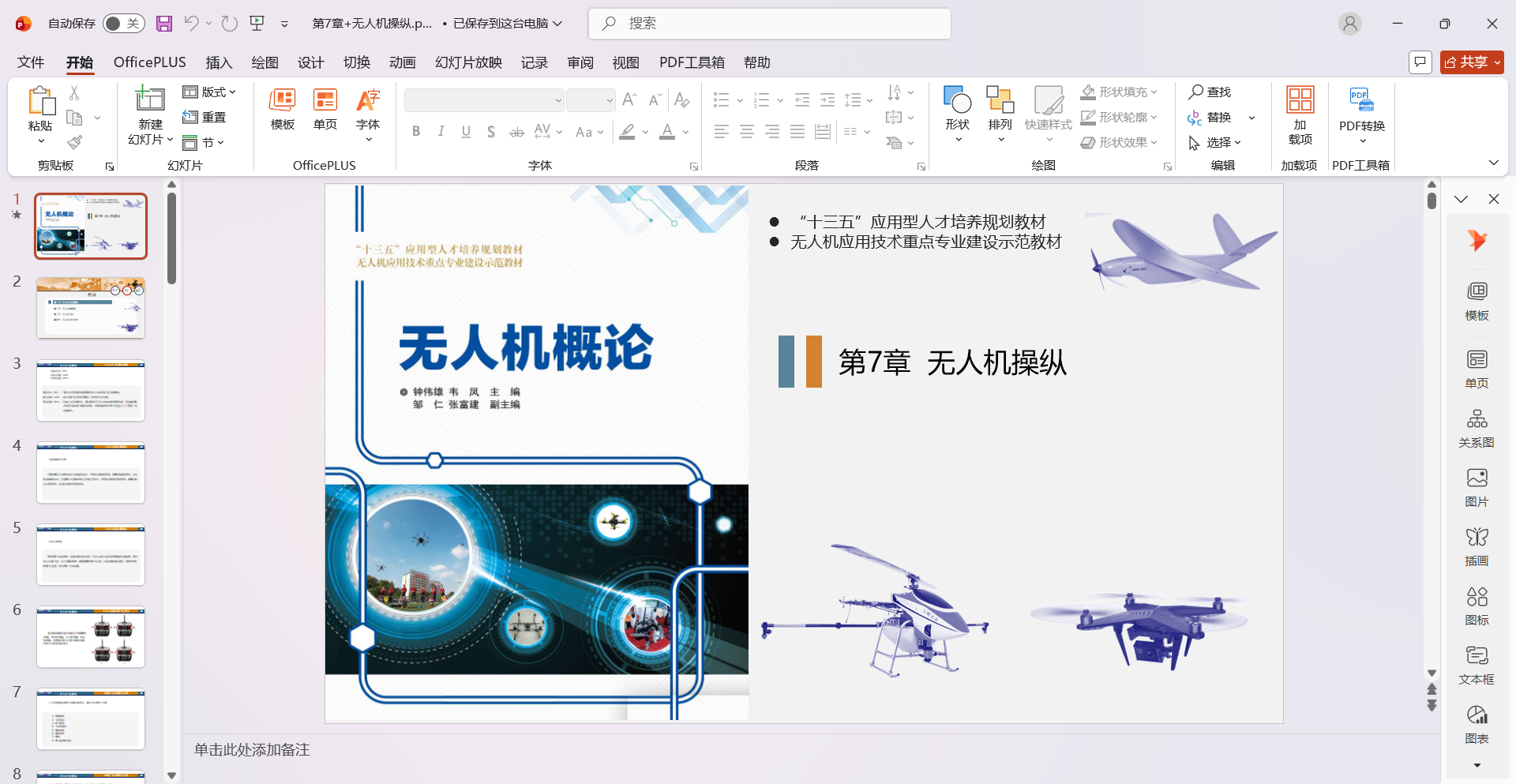Open 插画 illustrations in the right sidebar
Image resolution: width=1516 pixels, height=784 pixels.
1477,546
